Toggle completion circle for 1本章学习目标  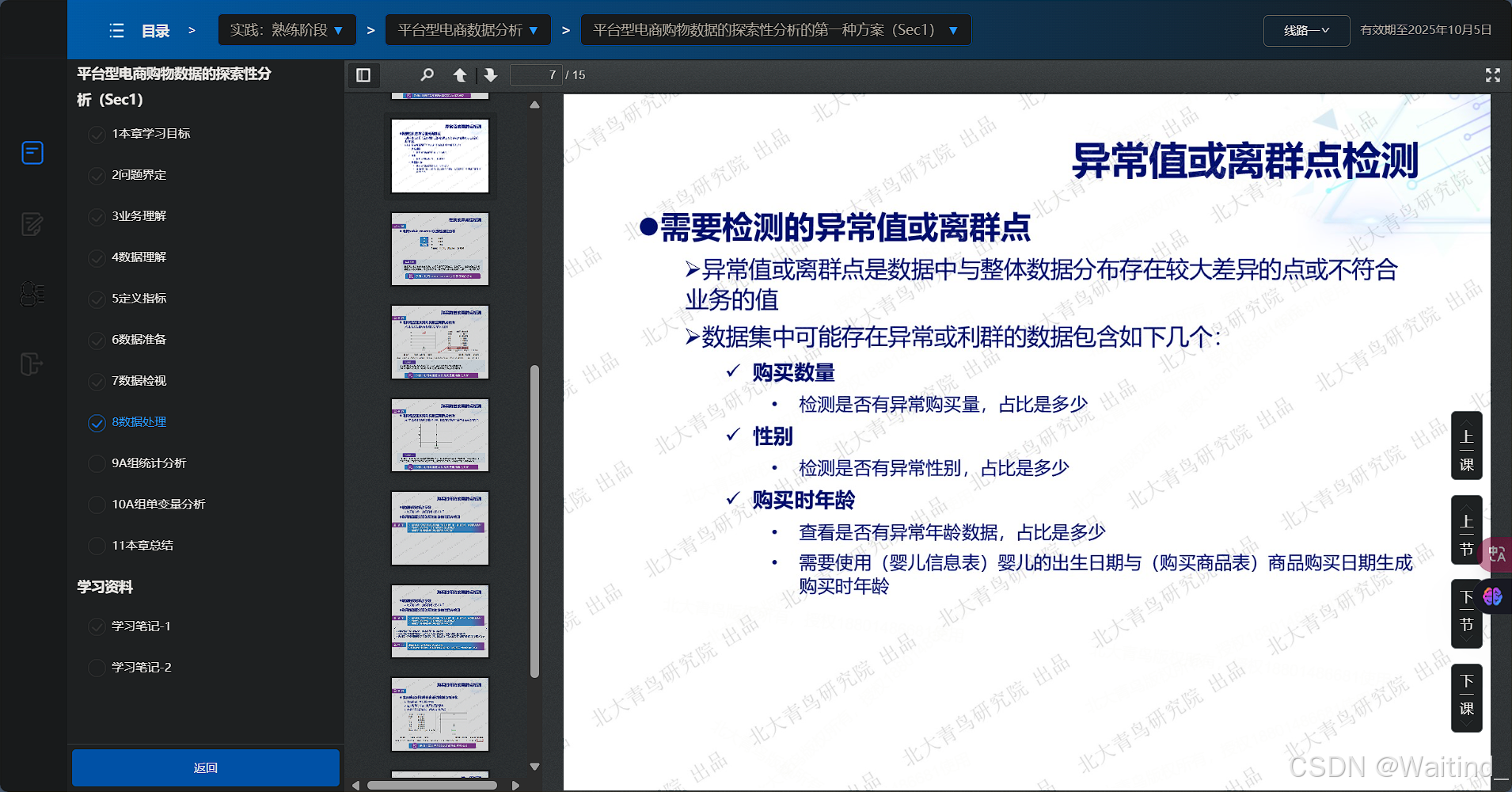pyautogui.click(x=97, y=135)
